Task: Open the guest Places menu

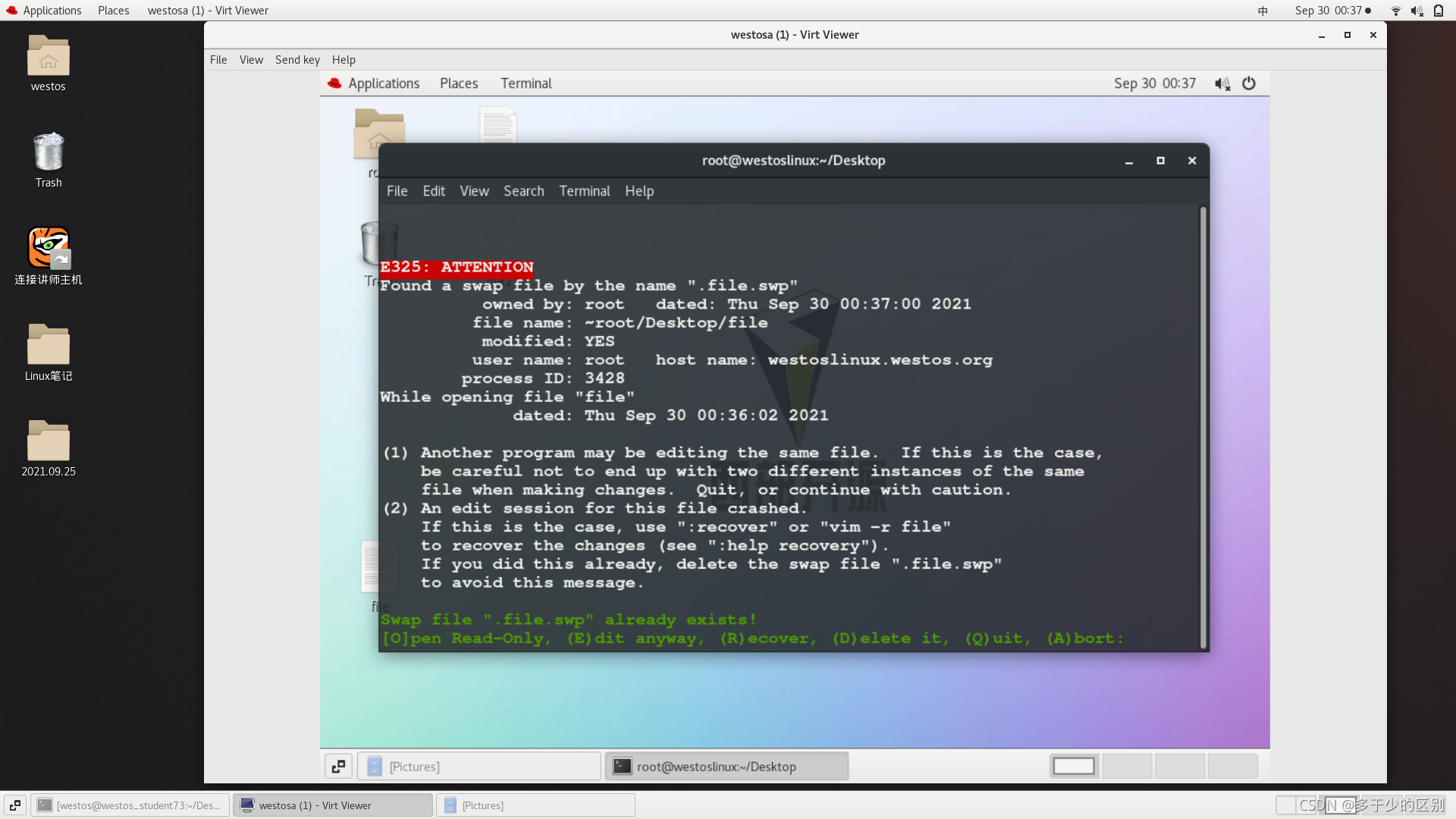Action: [459, 83]
